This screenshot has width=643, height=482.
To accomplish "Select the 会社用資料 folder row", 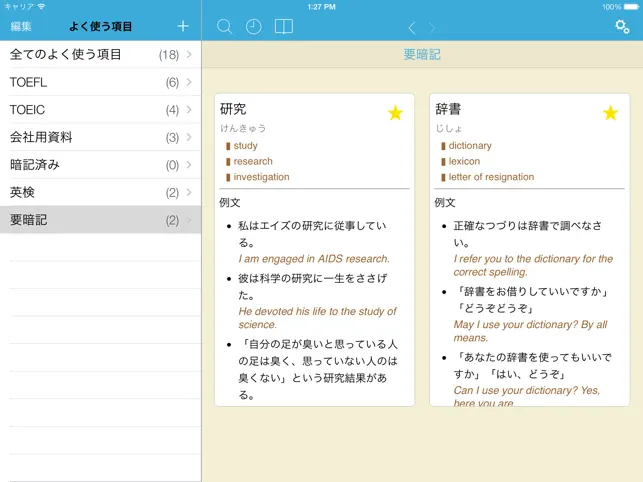I will pyautogui.click(x=100, y=137).
